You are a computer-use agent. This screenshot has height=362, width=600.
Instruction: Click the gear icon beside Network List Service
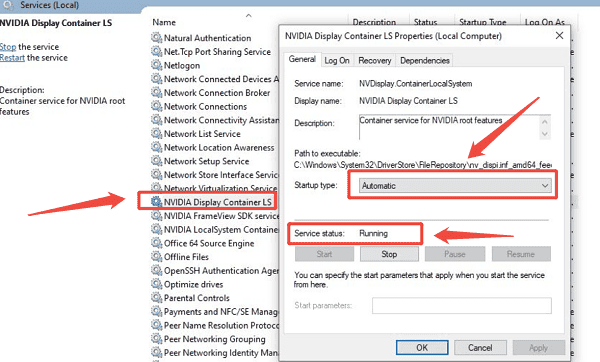click(x=156, y=134)
